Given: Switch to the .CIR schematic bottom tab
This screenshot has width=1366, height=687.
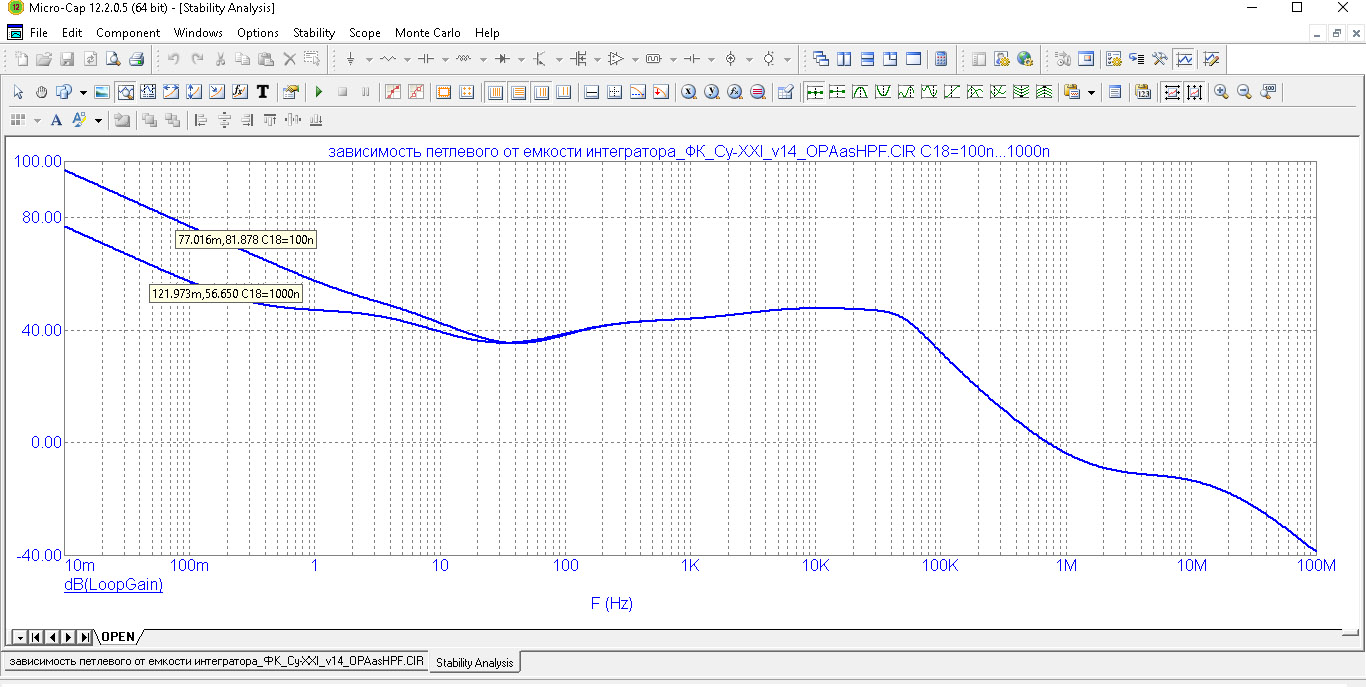Looking at the screenshot, I should 216,662.
